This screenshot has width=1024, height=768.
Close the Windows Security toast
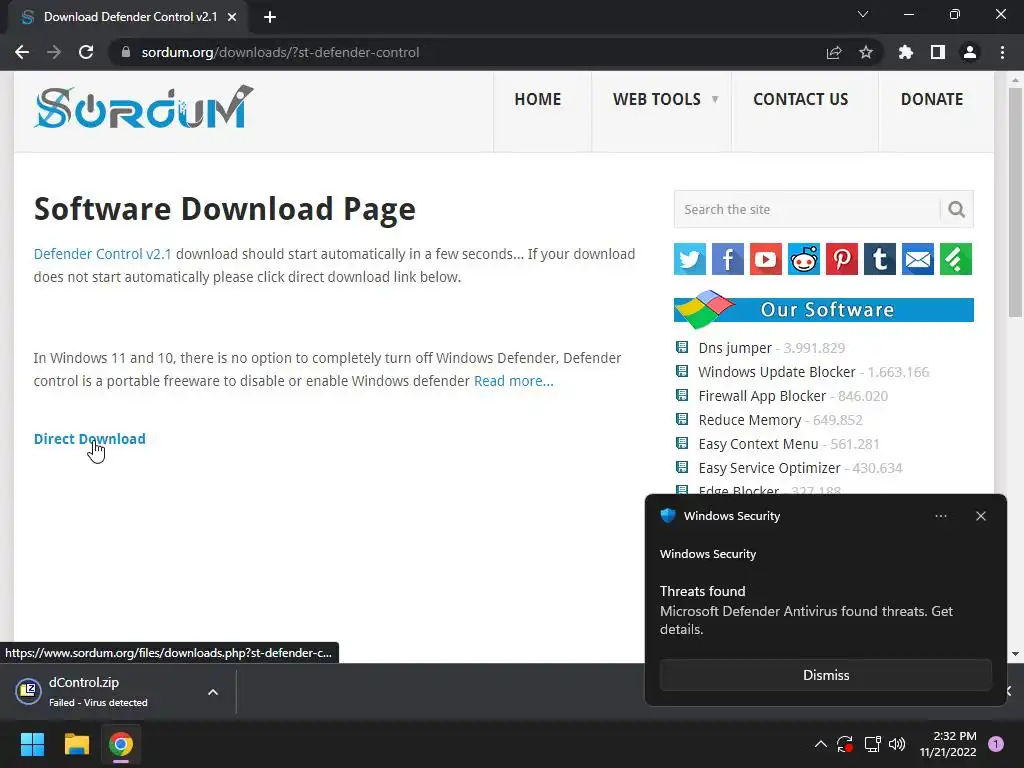[980, 516]
